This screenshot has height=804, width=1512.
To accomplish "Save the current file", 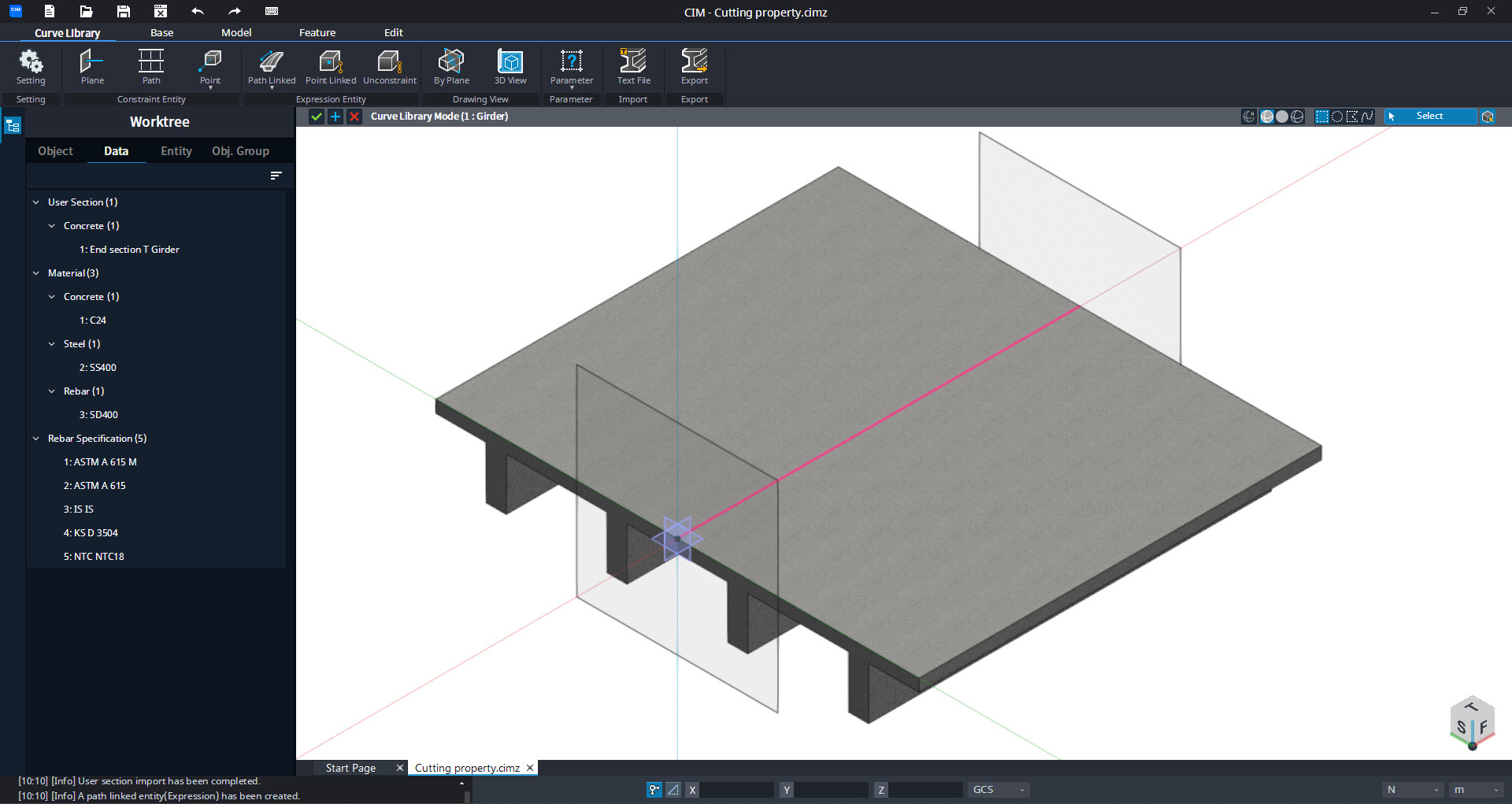I will coord(124,11).
